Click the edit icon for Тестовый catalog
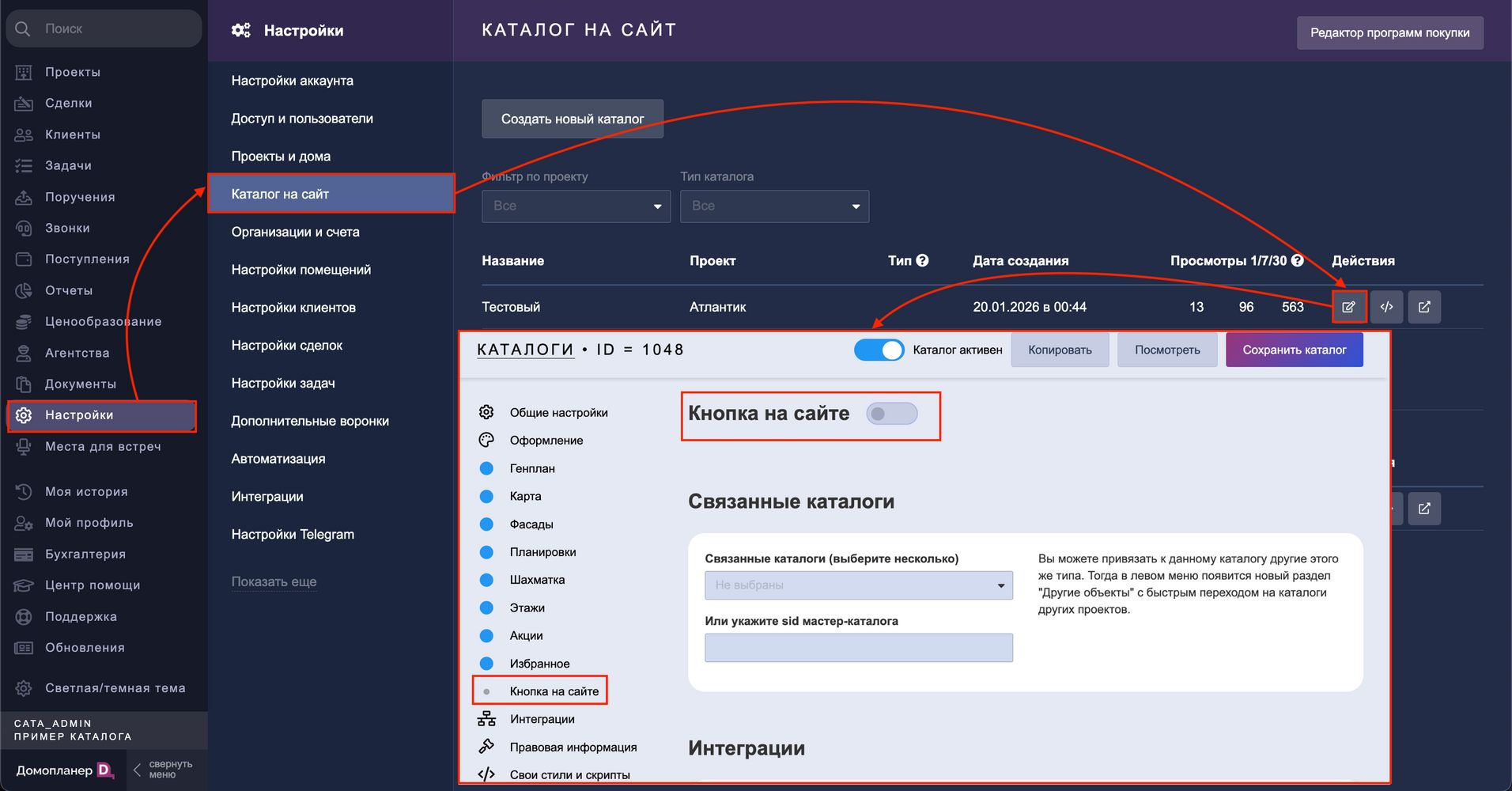Screen dimensions: 1512x791 tap(1348, 307)
